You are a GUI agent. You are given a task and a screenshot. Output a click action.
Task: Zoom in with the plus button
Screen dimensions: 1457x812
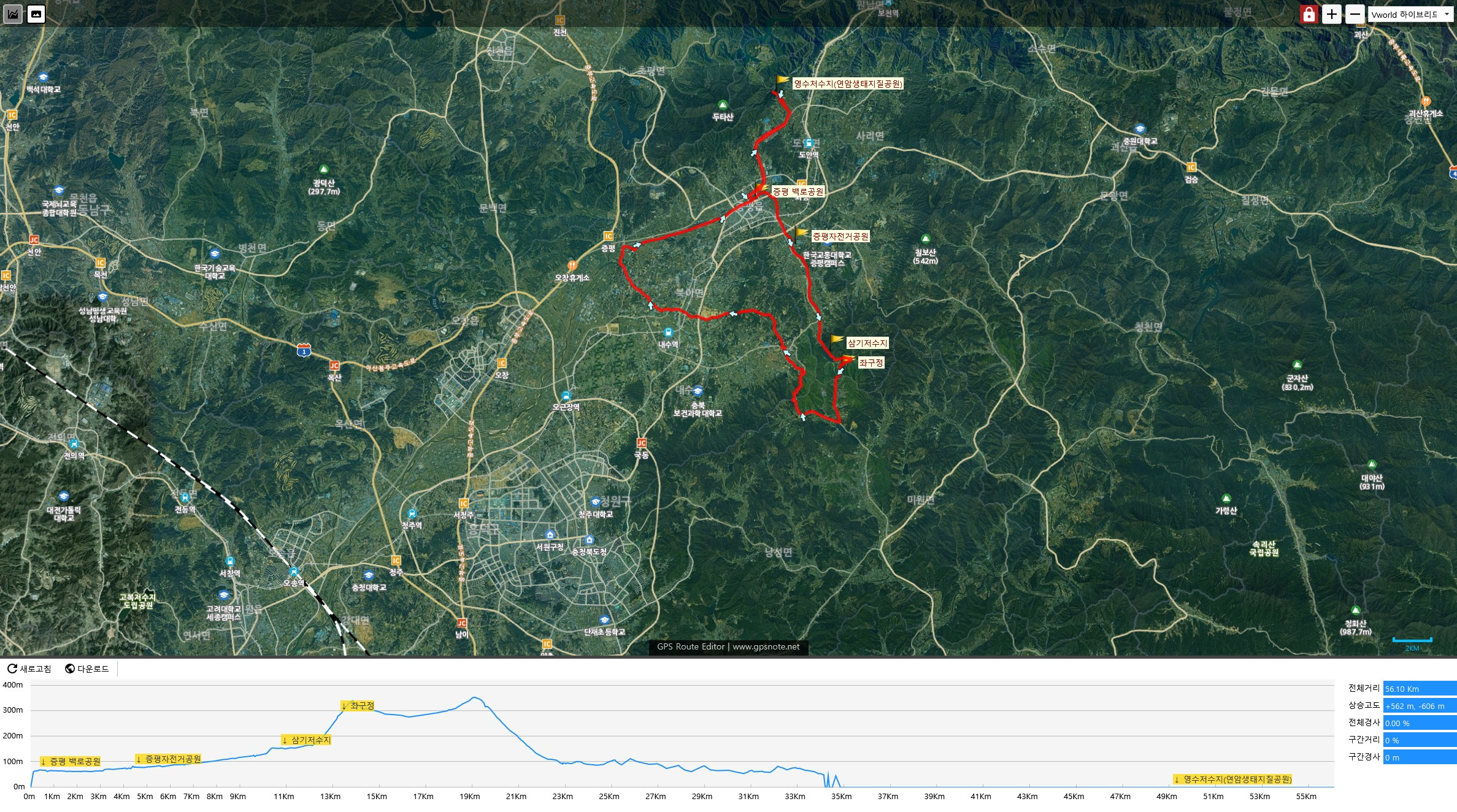tap(1331, 15)
